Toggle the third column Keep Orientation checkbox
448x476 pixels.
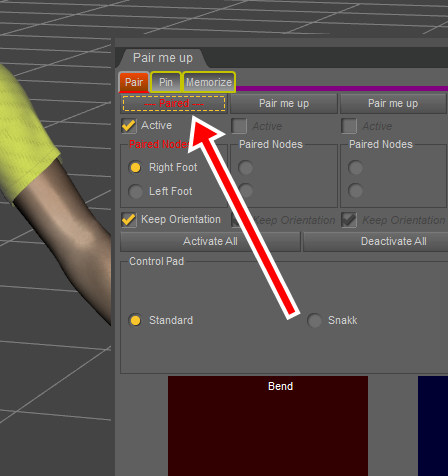[x=349, y=220]
